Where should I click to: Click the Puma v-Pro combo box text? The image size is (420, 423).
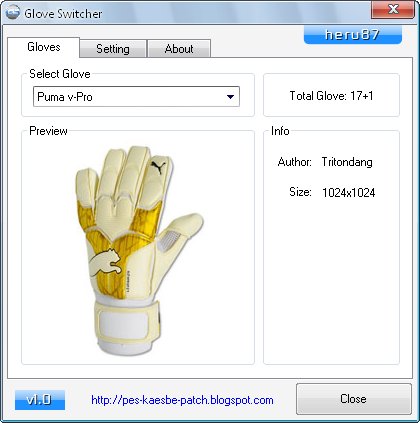point(65,97)
